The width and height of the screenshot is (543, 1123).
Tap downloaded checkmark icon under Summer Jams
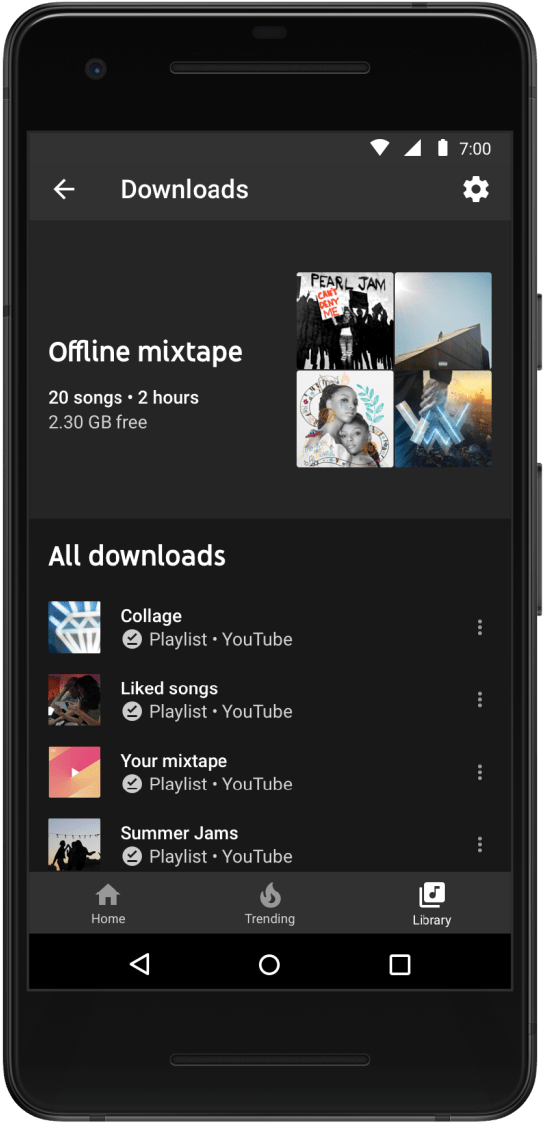pyautogui.click(x=132, y=856)
